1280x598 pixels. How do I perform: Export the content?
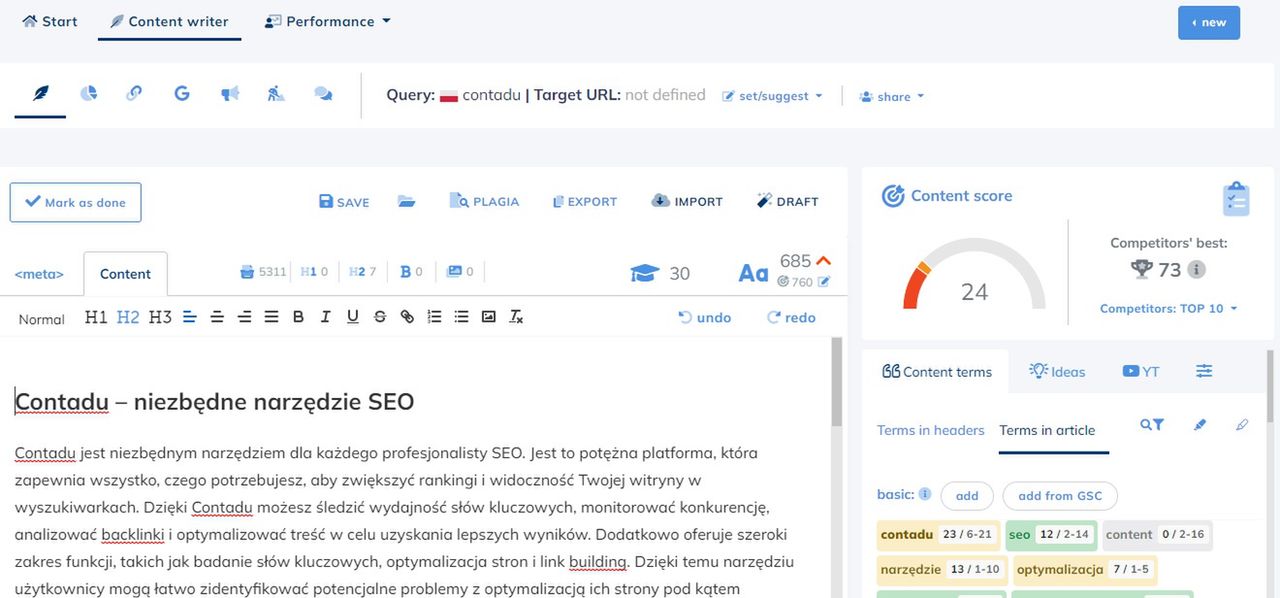point(585,201)
